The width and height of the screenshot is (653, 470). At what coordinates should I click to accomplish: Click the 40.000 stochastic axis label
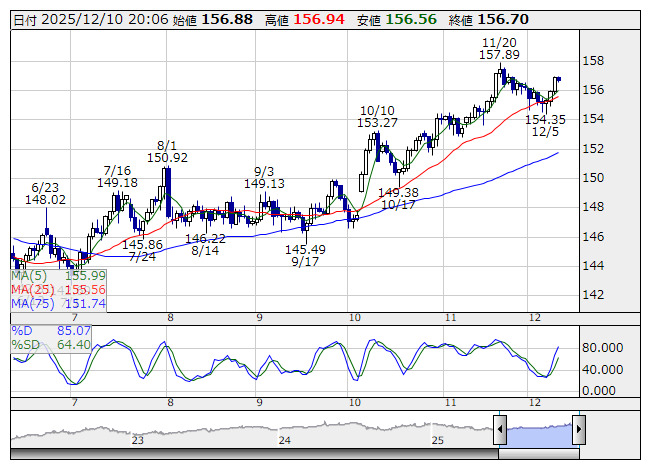[x=603, y=370]
